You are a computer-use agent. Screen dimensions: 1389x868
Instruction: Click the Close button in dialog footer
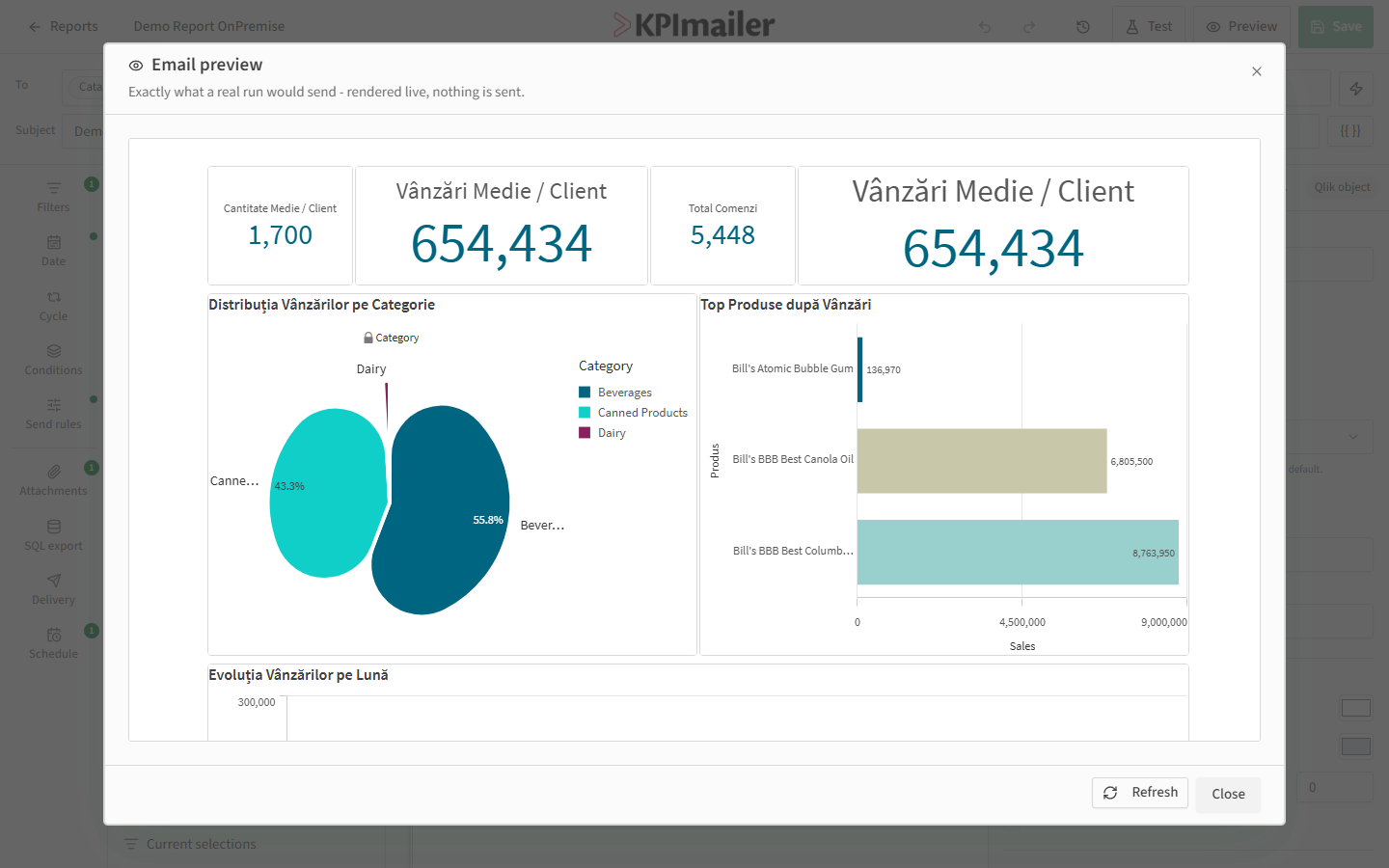[x=1228, y=795]
